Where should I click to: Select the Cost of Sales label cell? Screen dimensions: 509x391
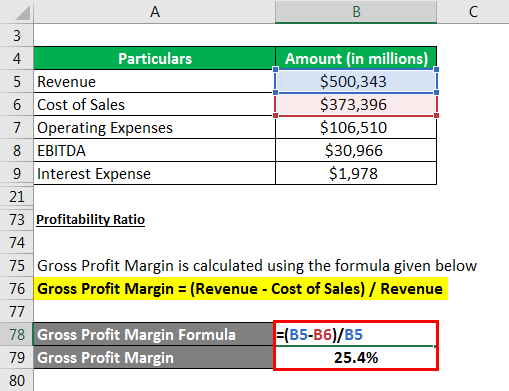pos(155,104)
